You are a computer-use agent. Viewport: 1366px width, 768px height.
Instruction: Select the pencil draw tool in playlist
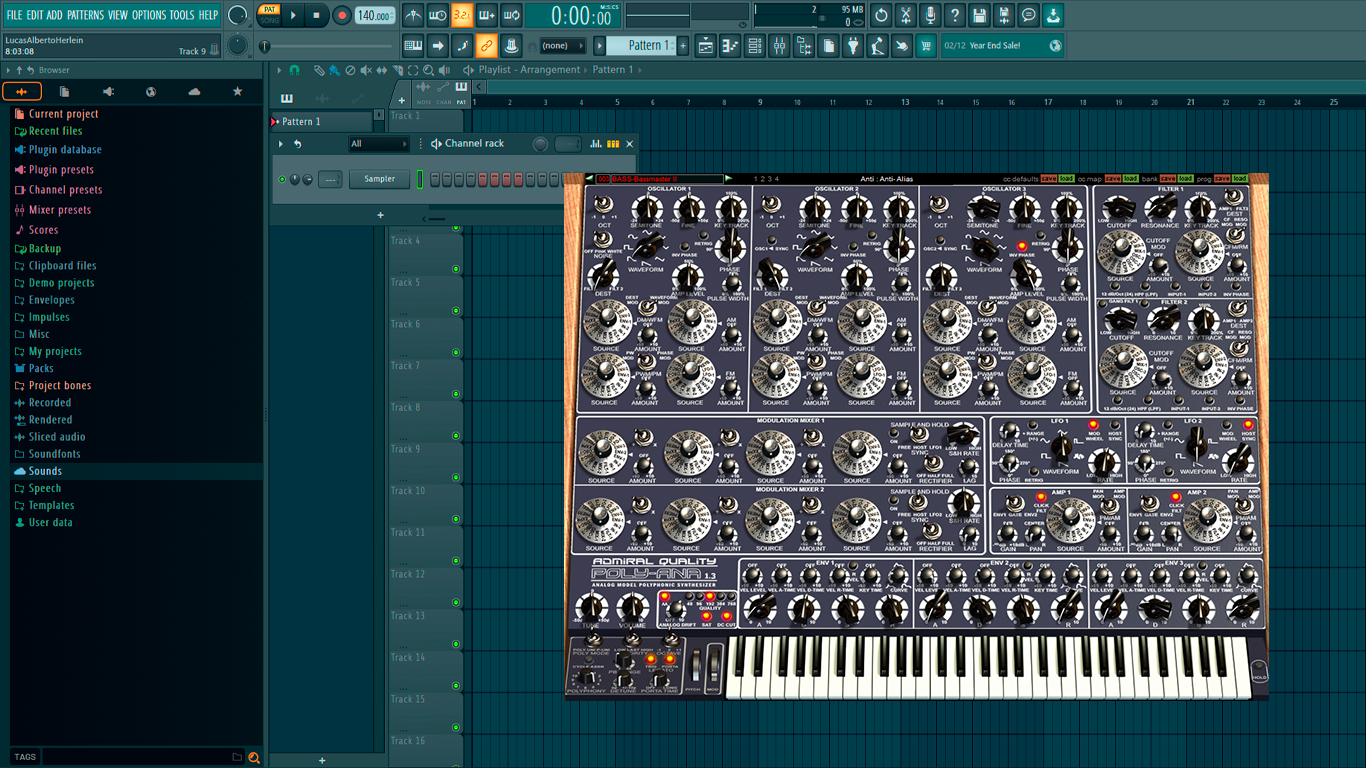click(x=319, y=70)
